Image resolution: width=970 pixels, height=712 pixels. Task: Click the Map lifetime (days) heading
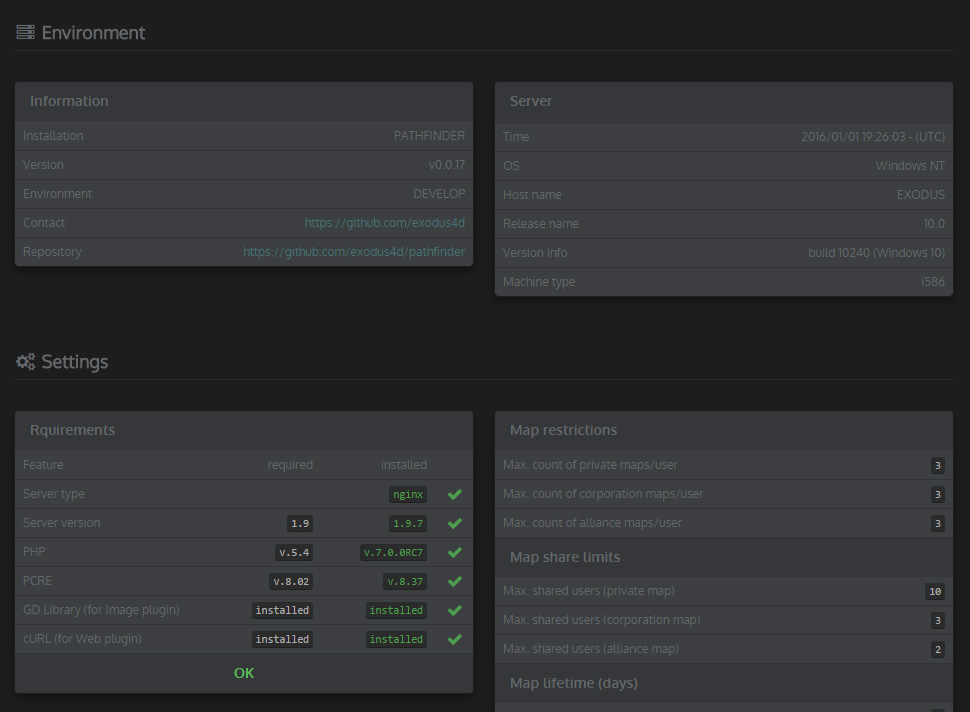[x=573, y=683]
